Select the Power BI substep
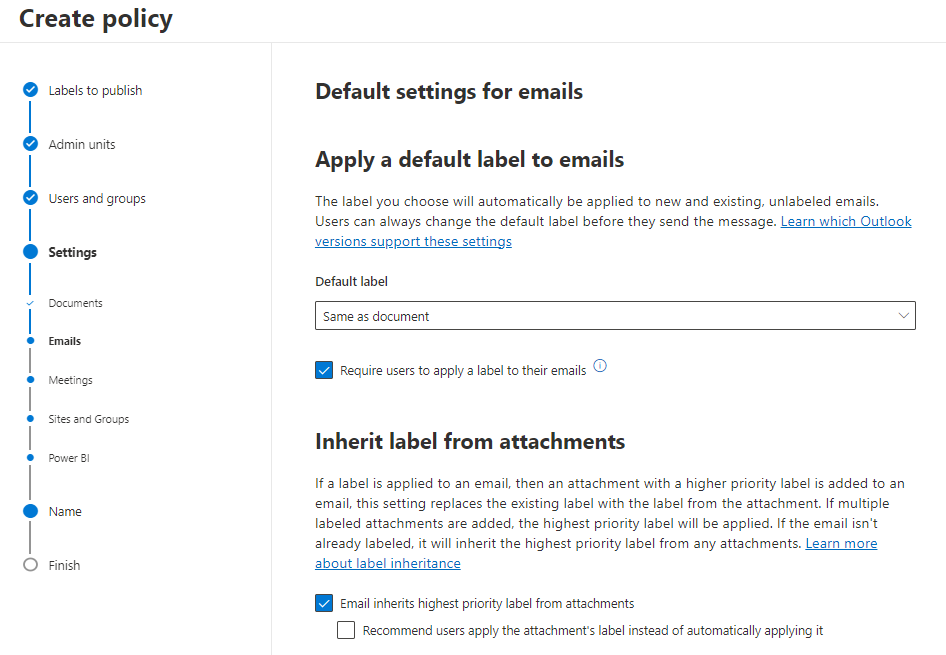Viewport: 946px width, 655px height. [69, 458]
